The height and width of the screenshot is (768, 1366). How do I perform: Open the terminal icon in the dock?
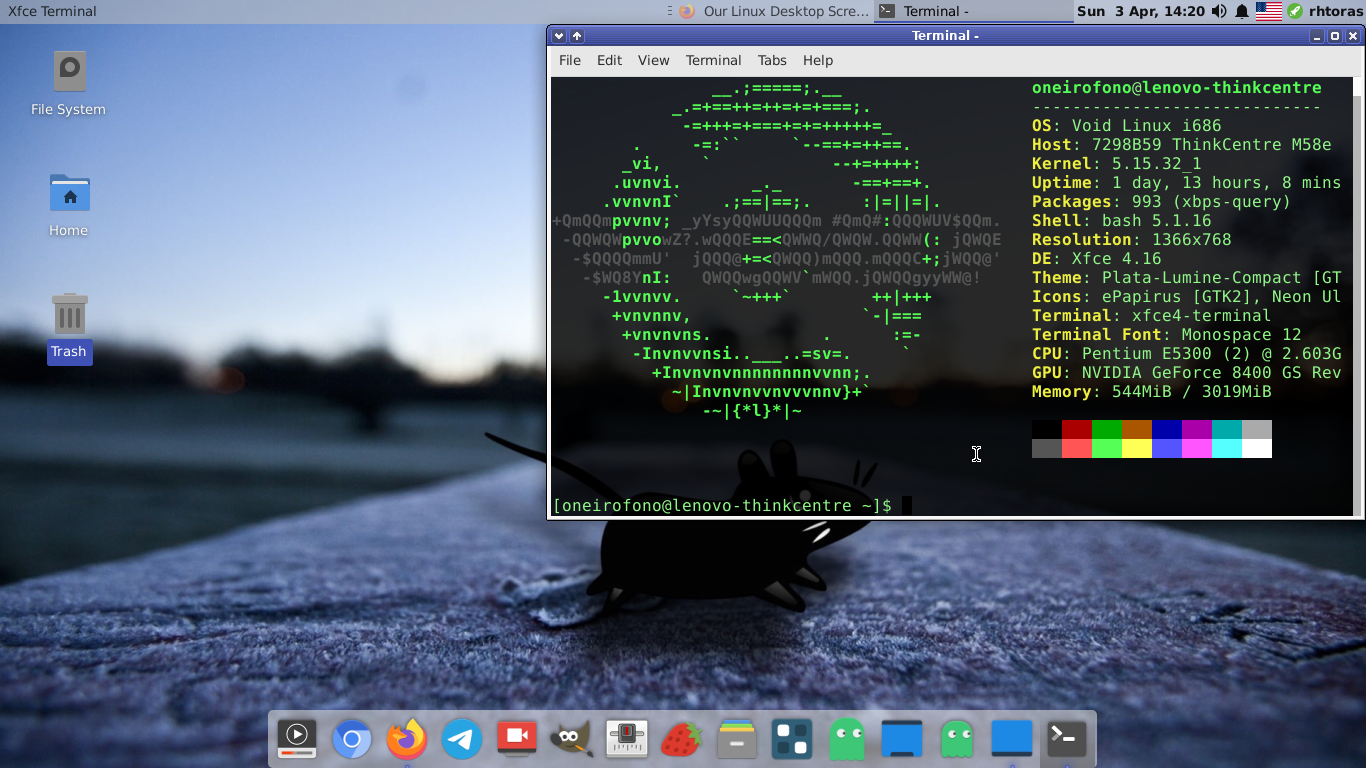(x=1067, y=739)
